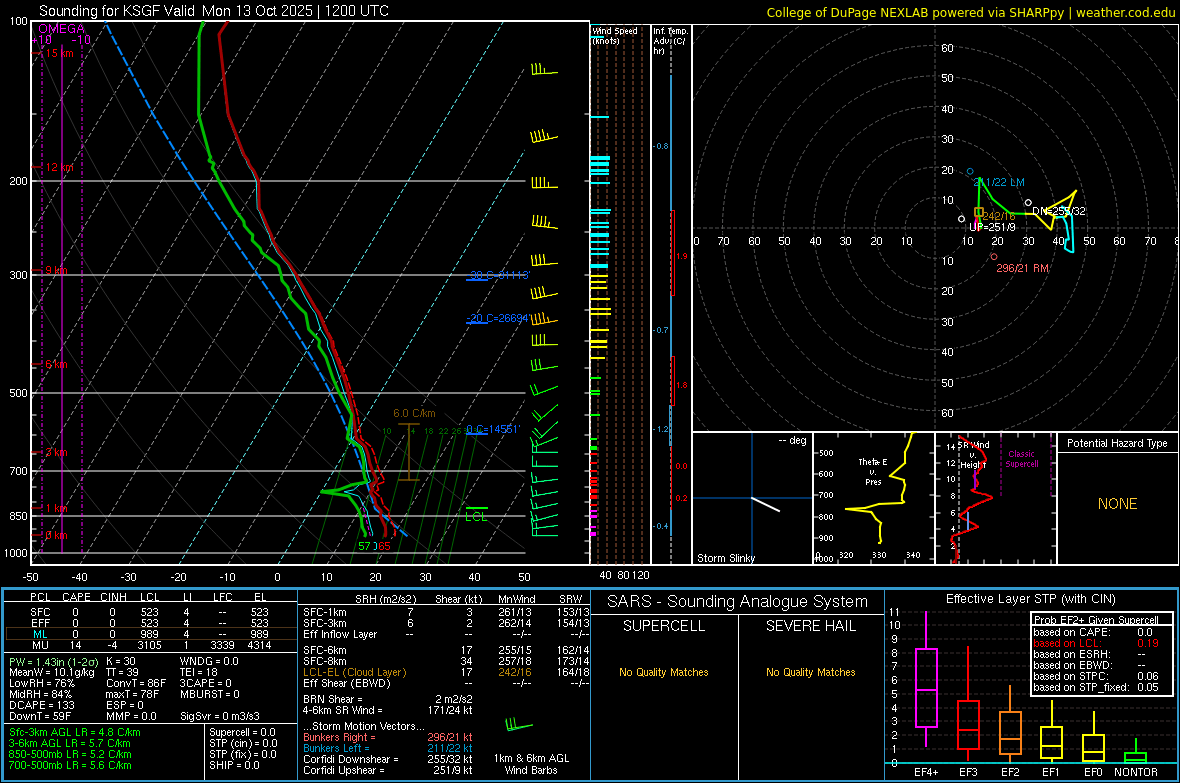Click No Quality Matches under SUPERCELL

click(x=664, y=672)
